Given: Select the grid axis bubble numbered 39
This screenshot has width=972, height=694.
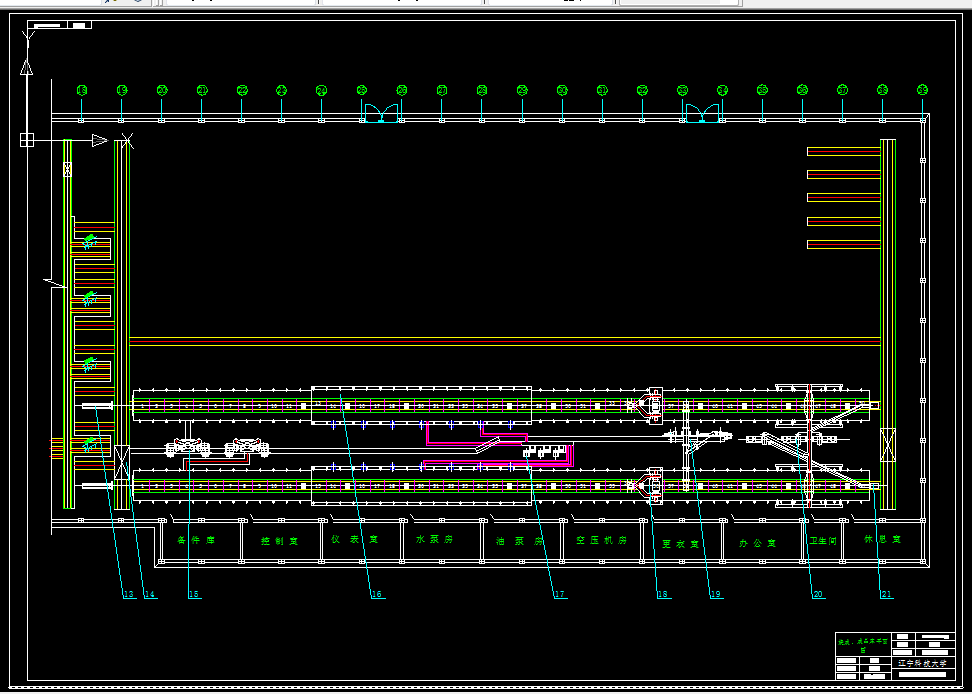Looking at the screenshot, I should [922, 90].
